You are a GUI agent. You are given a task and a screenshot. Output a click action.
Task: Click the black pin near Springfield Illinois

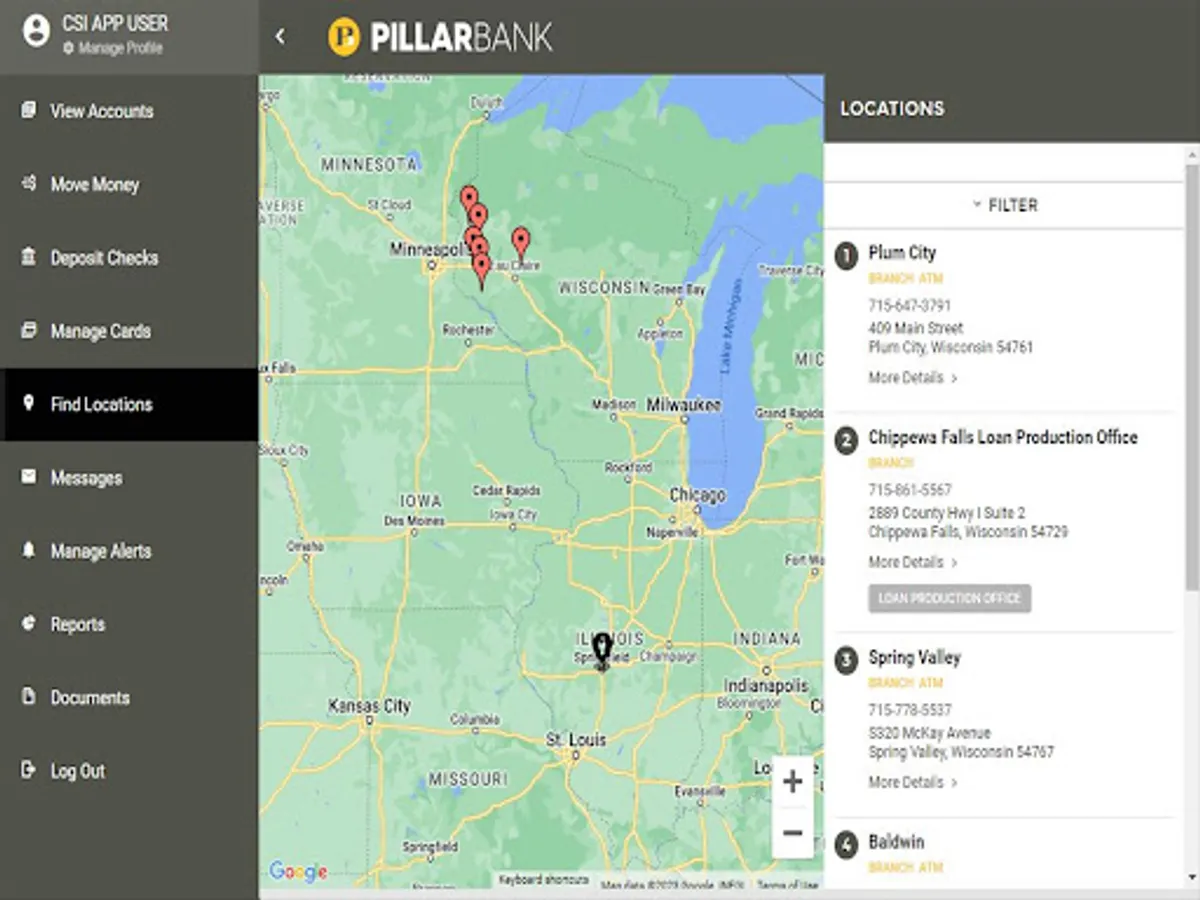602,649
